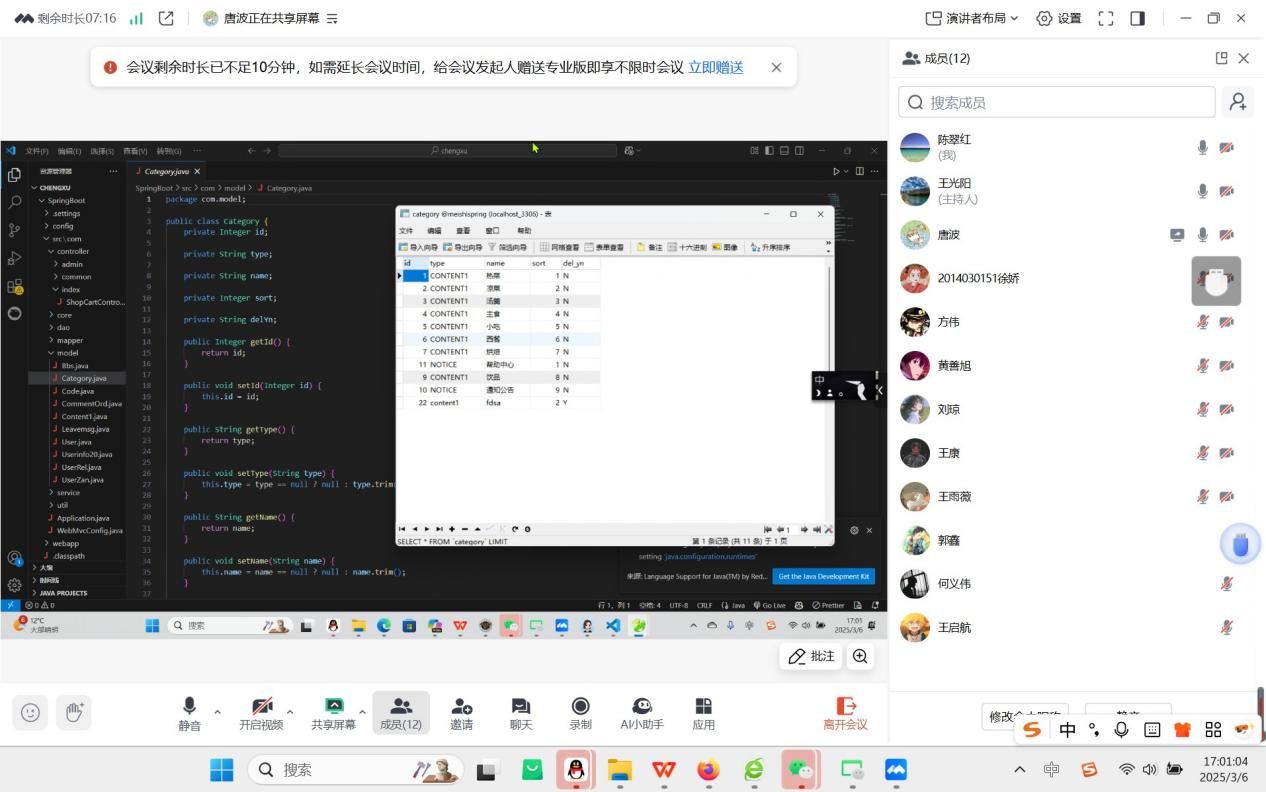Turn on camera with 开启视频
This screenshot has width=1266, height=792.
point(261,713)
